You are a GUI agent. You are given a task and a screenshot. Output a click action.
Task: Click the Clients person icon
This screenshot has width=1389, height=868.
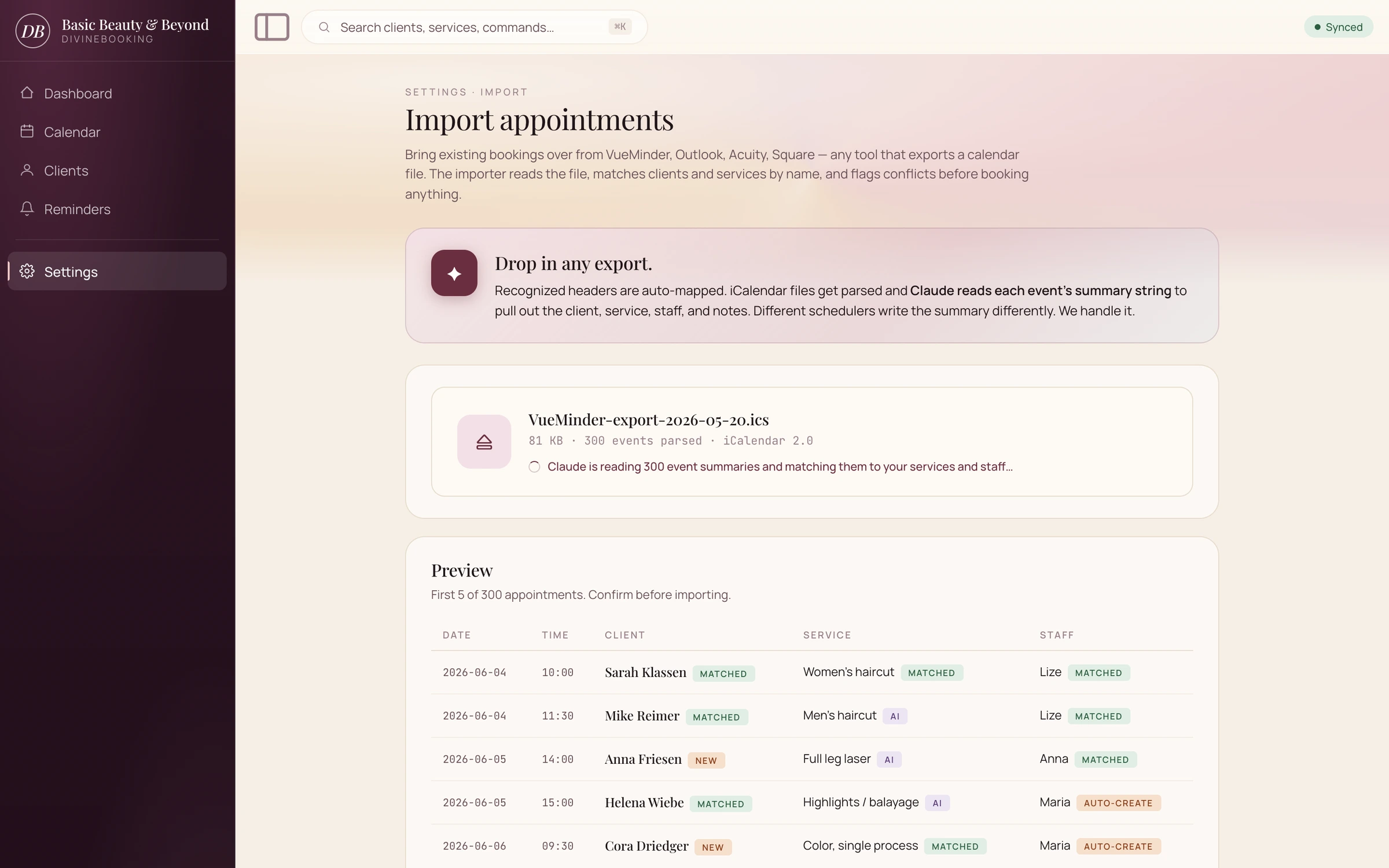coord(27,170)
